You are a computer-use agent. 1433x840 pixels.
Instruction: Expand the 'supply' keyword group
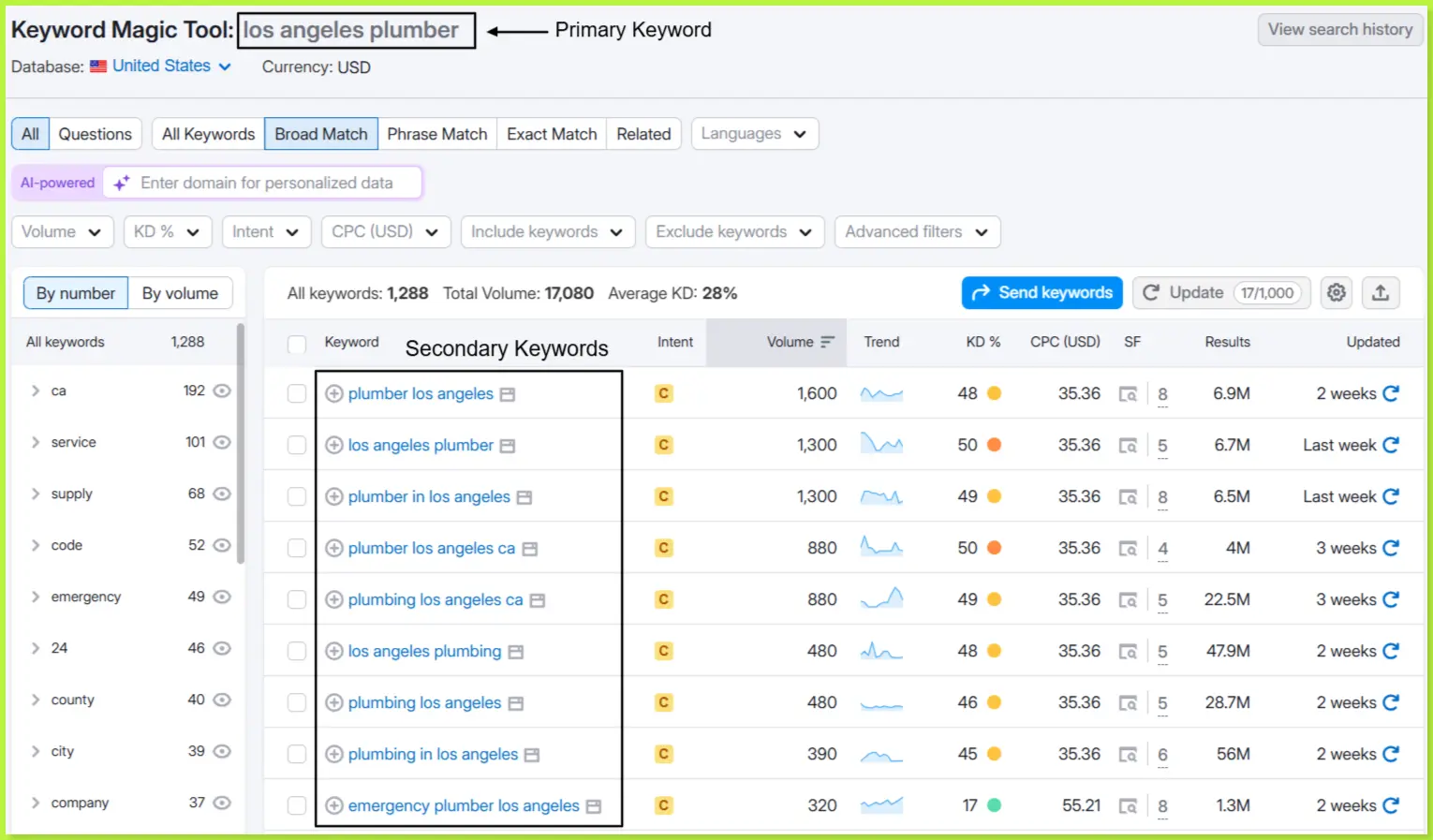coord(36,494)
